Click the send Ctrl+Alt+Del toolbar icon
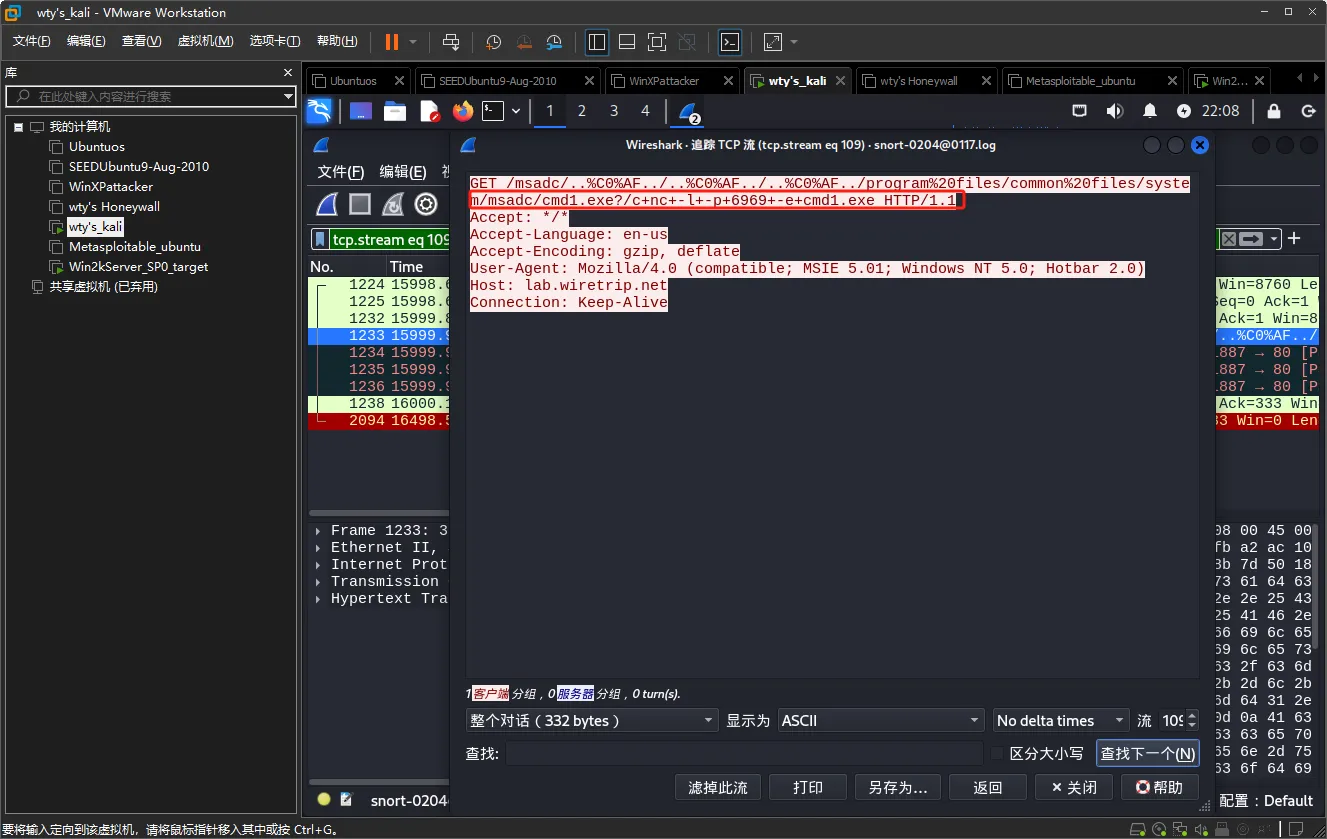This screenshot has height=839, width=1327. 451,42
